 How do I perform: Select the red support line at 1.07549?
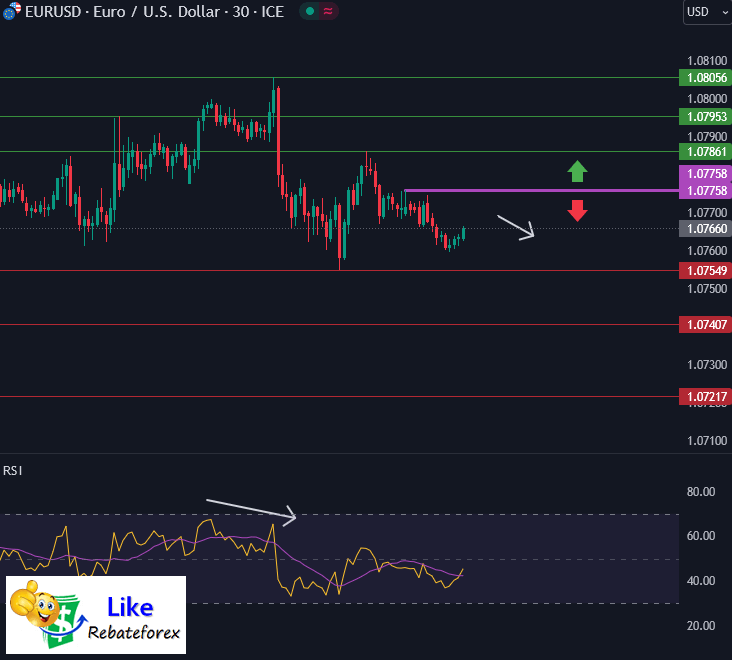pyautogui.click(x=339, y=271)
